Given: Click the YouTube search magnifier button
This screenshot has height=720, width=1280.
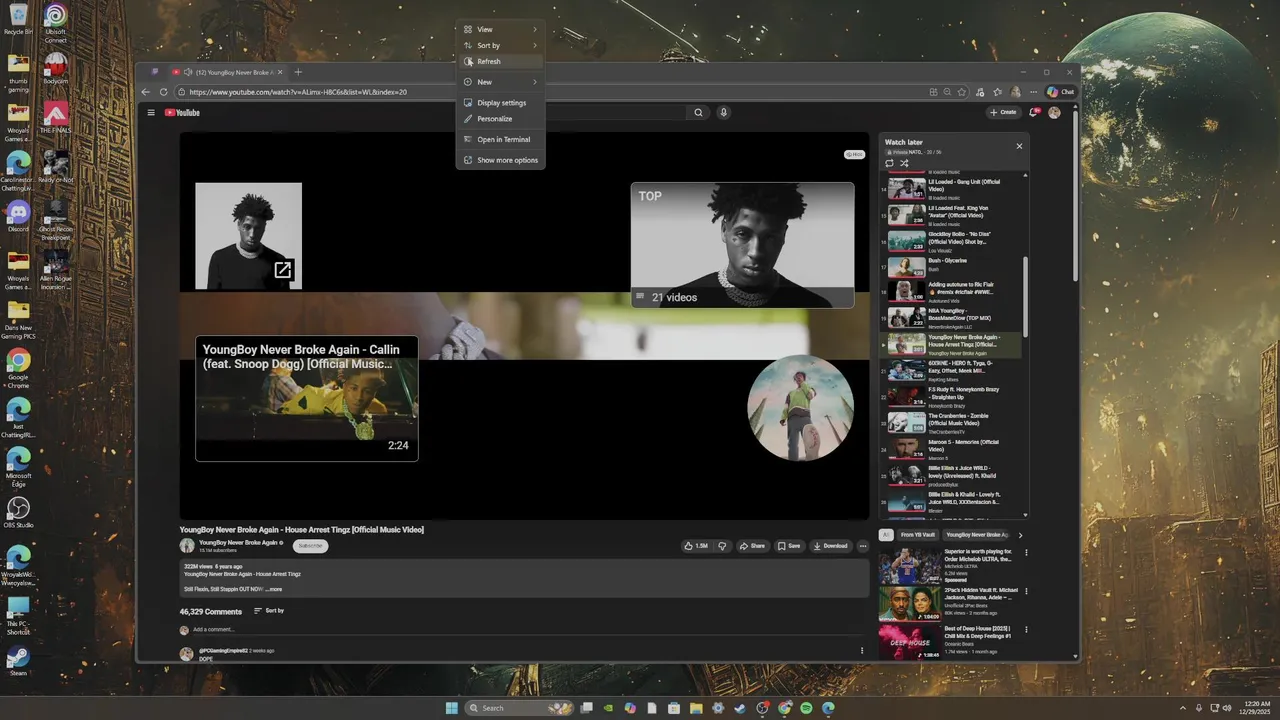Looking at the screenshot, I should click(x=698, y=113).
